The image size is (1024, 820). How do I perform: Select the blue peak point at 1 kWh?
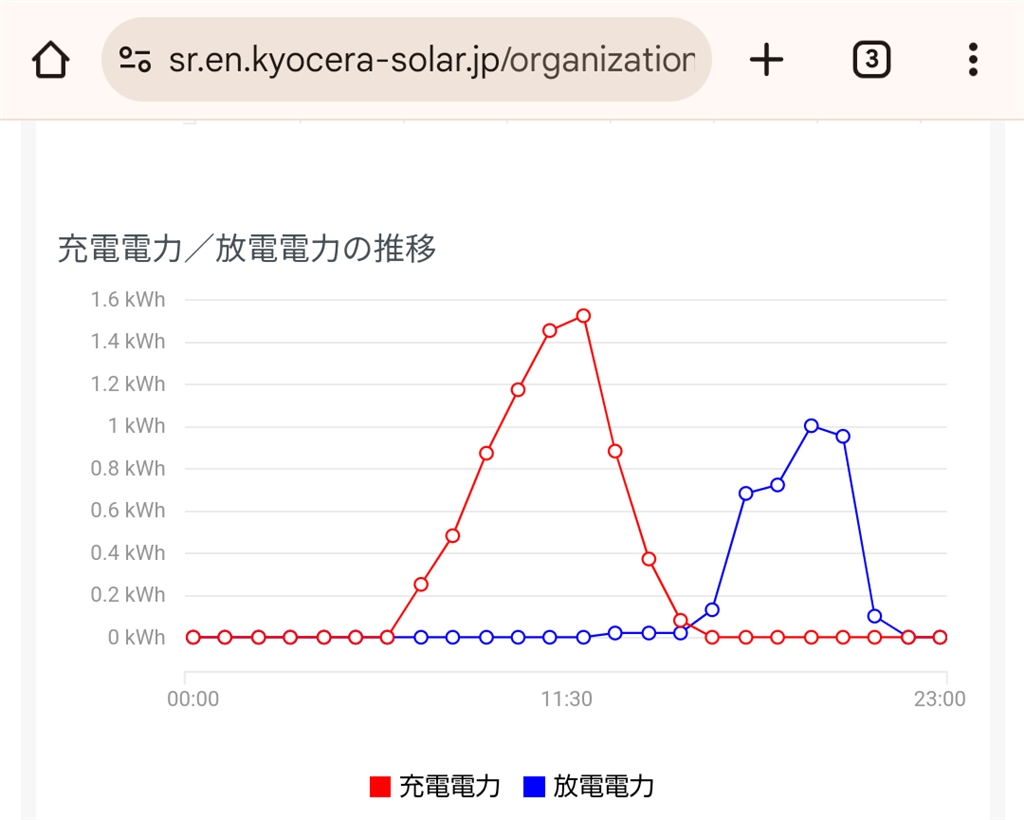pos(811,426)
